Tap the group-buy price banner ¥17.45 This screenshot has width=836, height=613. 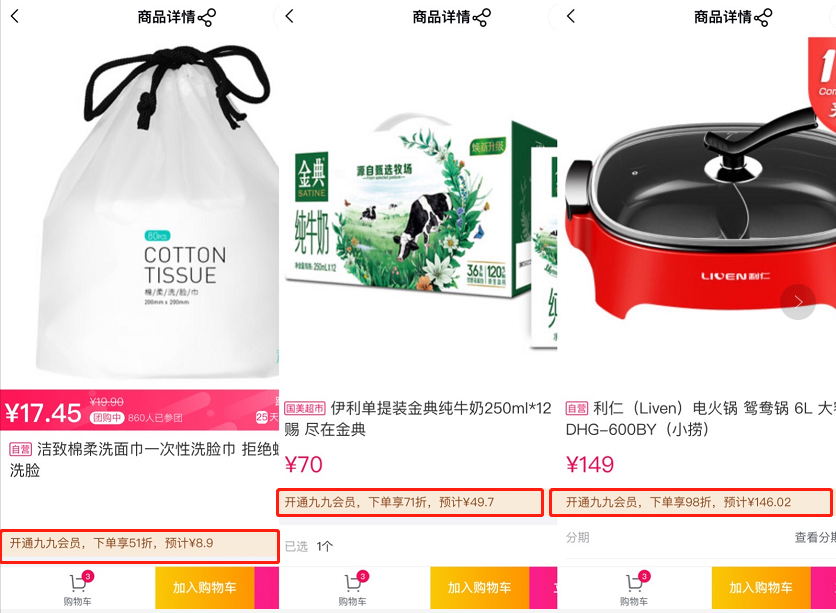140,410
